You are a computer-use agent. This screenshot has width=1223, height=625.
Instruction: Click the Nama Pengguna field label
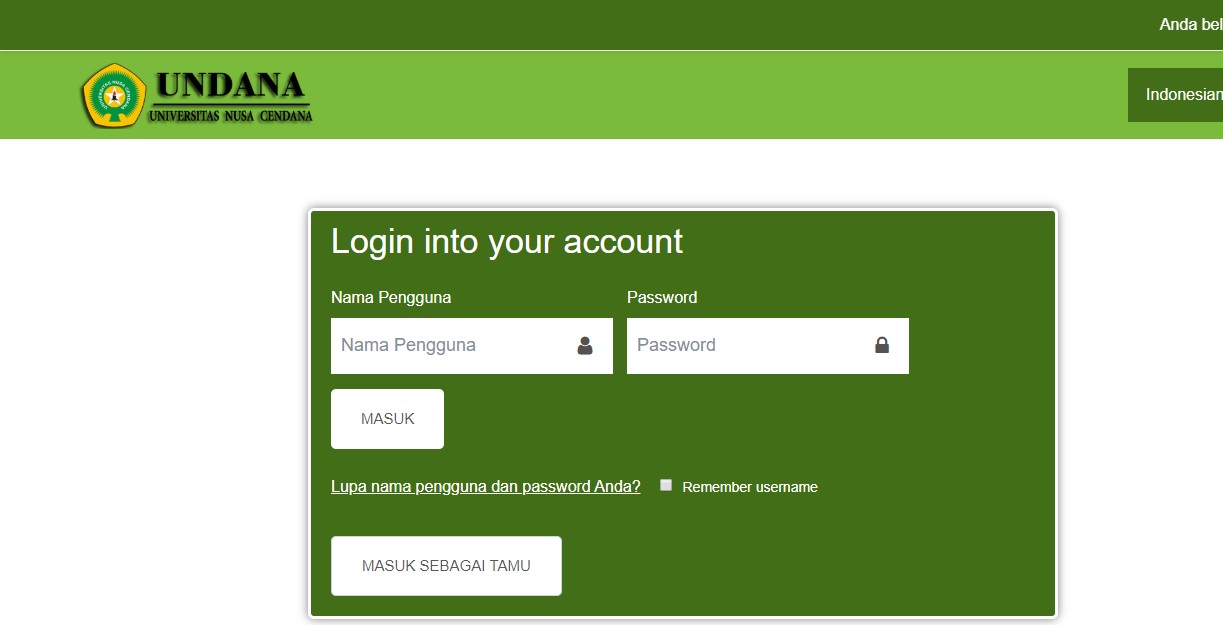391,297
